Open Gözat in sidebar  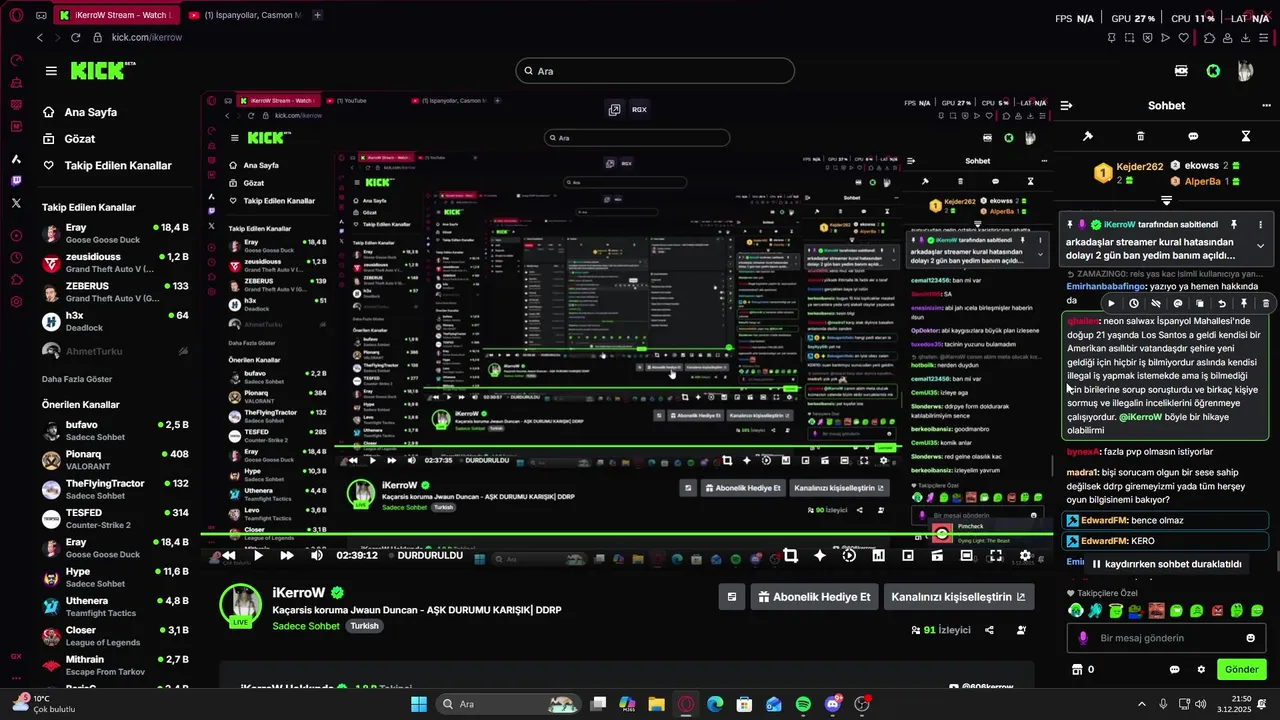(x=80, y=139)
